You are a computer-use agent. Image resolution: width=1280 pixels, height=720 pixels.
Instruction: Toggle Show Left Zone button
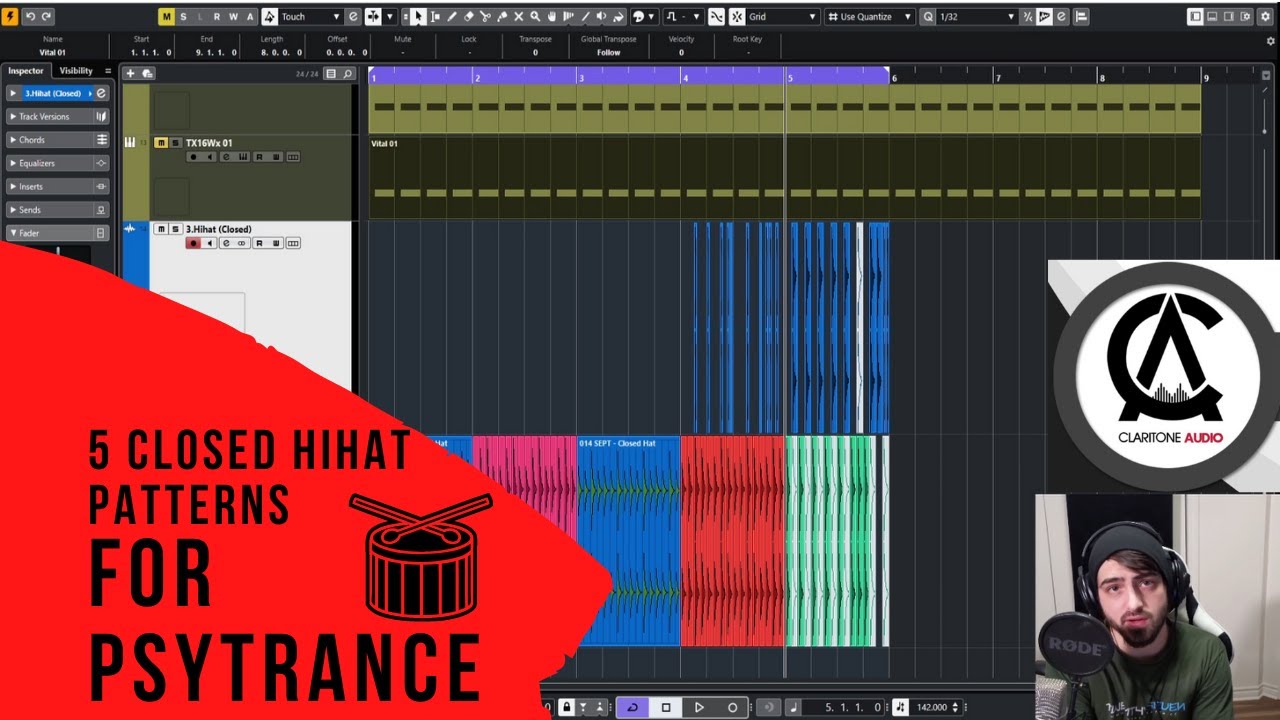tap(1195, 17)
